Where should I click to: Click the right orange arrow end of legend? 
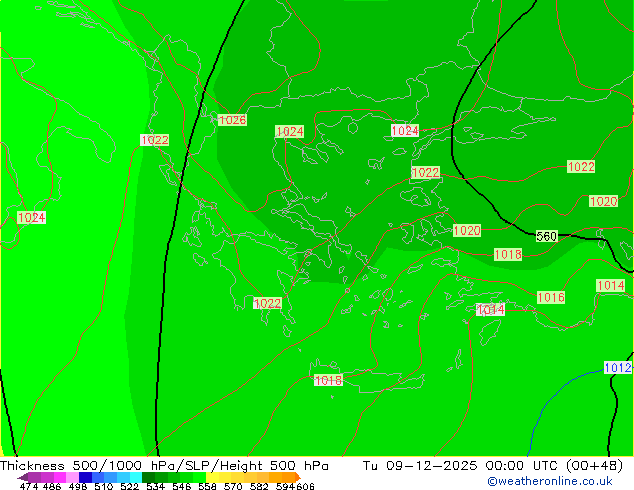(x=298, y=477)
